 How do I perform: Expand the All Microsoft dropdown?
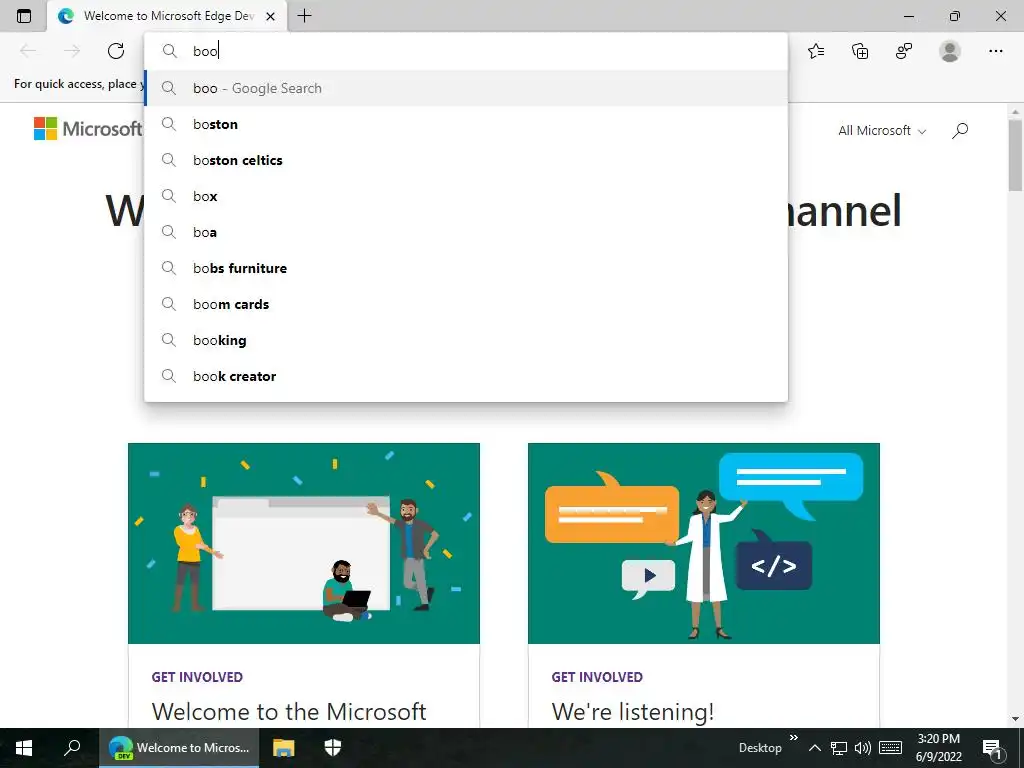(882, 131)
